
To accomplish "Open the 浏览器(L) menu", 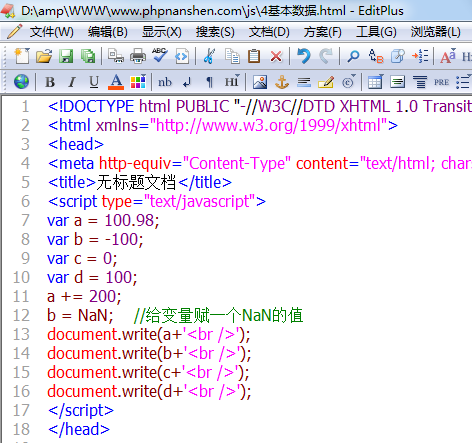I will point(435,32).
